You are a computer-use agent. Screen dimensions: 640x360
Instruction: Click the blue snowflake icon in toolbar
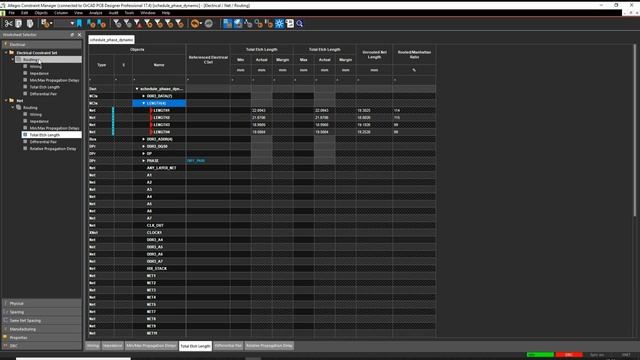pyautogui.click(x=279, y=24)
